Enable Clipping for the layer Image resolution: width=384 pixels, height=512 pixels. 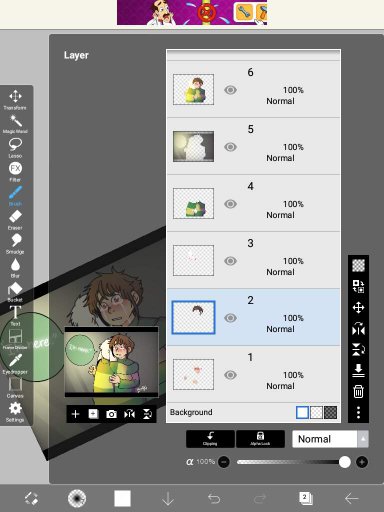210,439
